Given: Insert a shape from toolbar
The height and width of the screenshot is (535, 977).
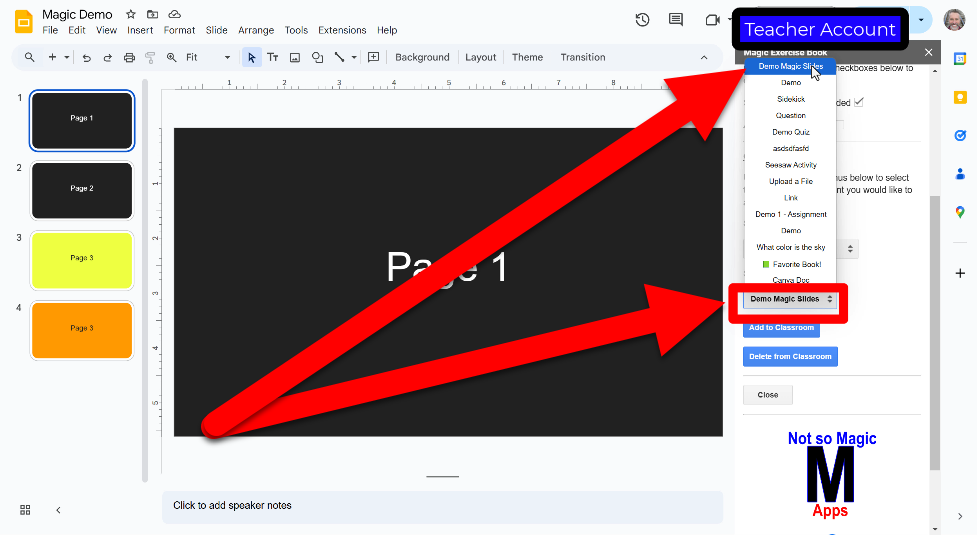Looking at the screenshot, I should click(317, 57).
